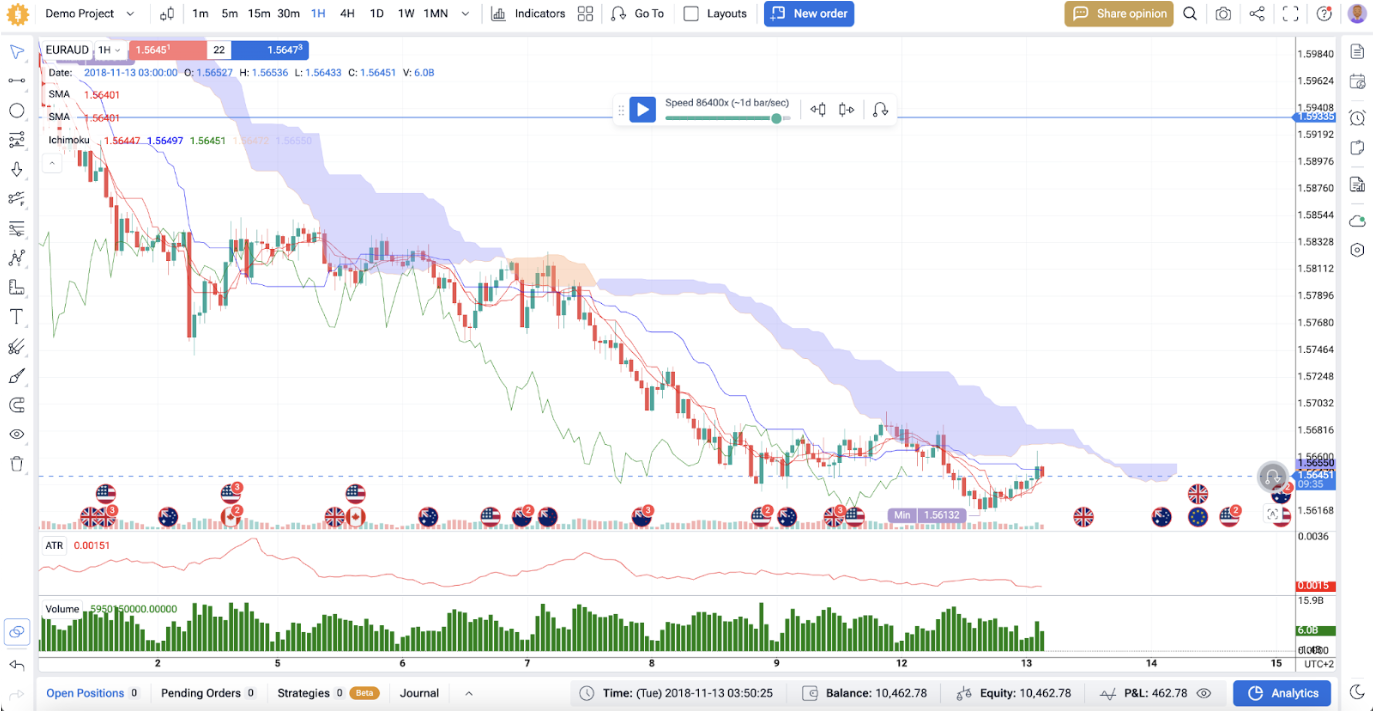
Task: Click the New order button
Action: [809, 13]
